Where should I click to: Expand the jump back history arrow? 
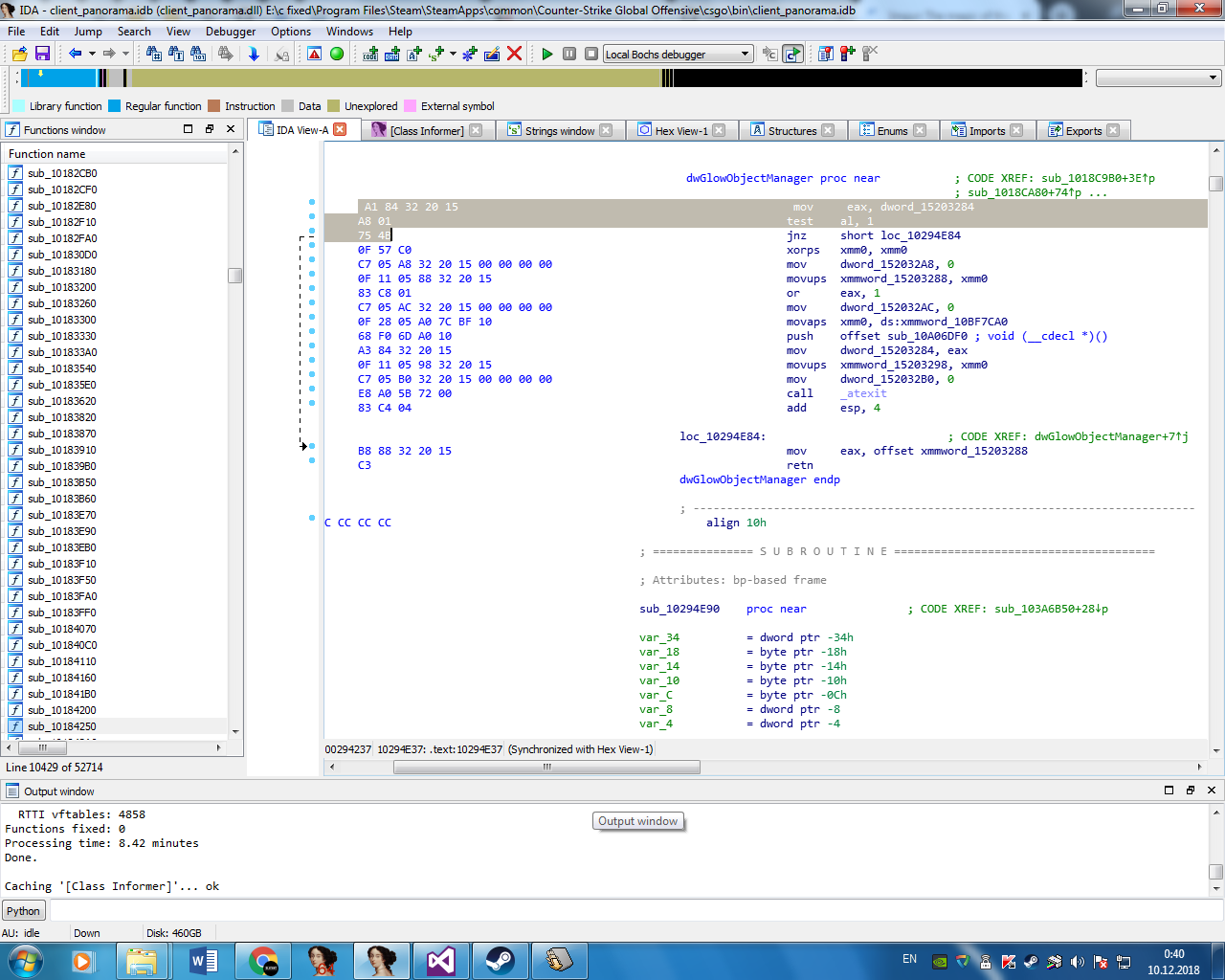coord(92,54)
